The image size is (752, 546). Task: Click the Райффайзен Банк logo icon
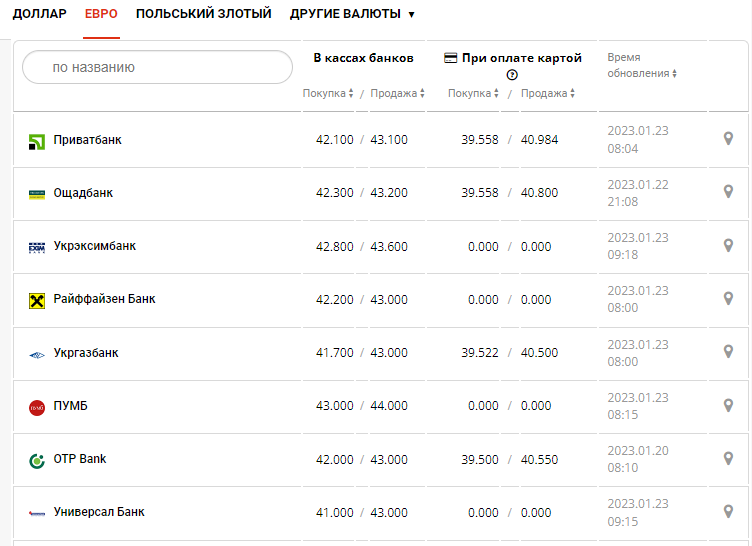pos(37,300)
